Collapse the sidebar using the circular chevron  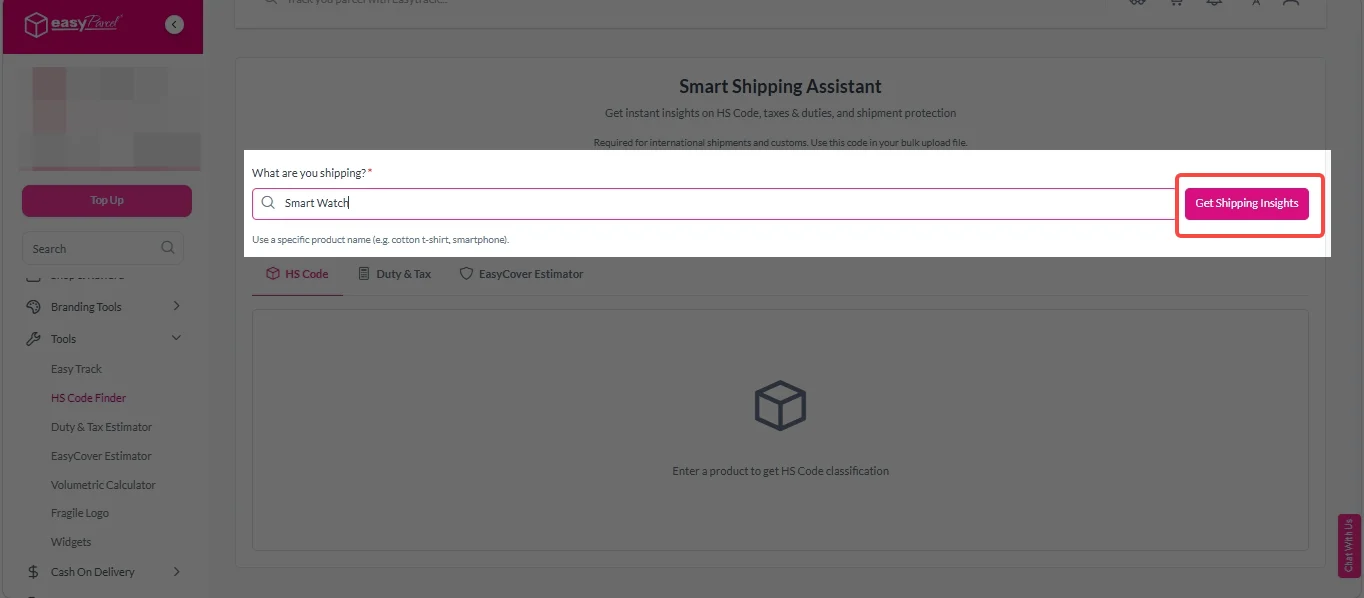175,22
